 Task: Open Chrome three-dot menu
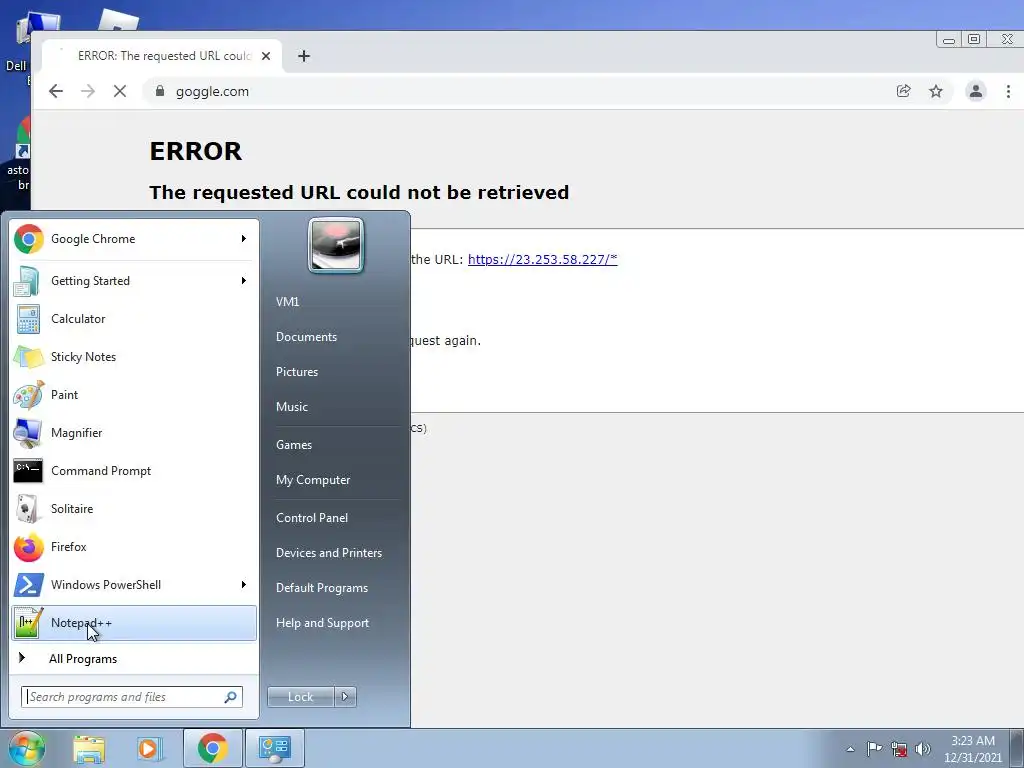pyautogui.click(x=1008, y=91)
